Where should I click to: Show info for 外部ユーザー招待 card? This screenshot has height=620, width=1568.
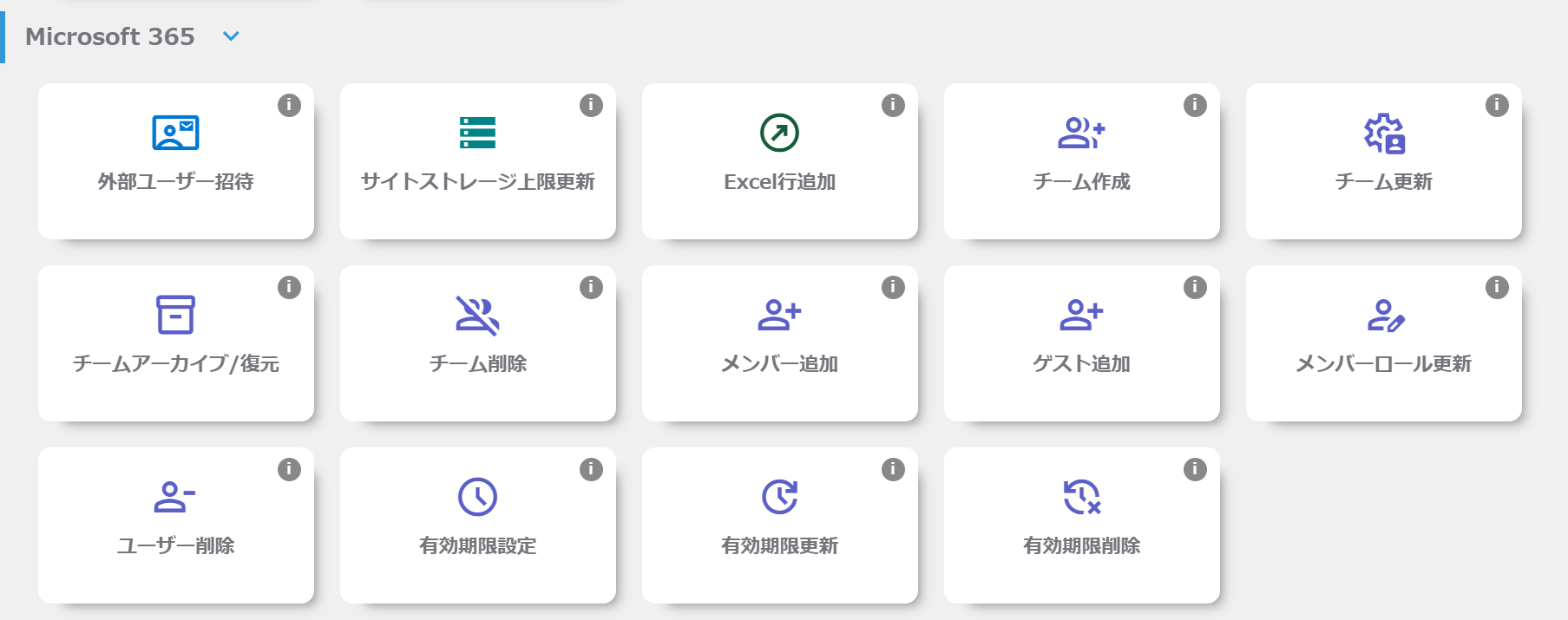coord(289,105)
